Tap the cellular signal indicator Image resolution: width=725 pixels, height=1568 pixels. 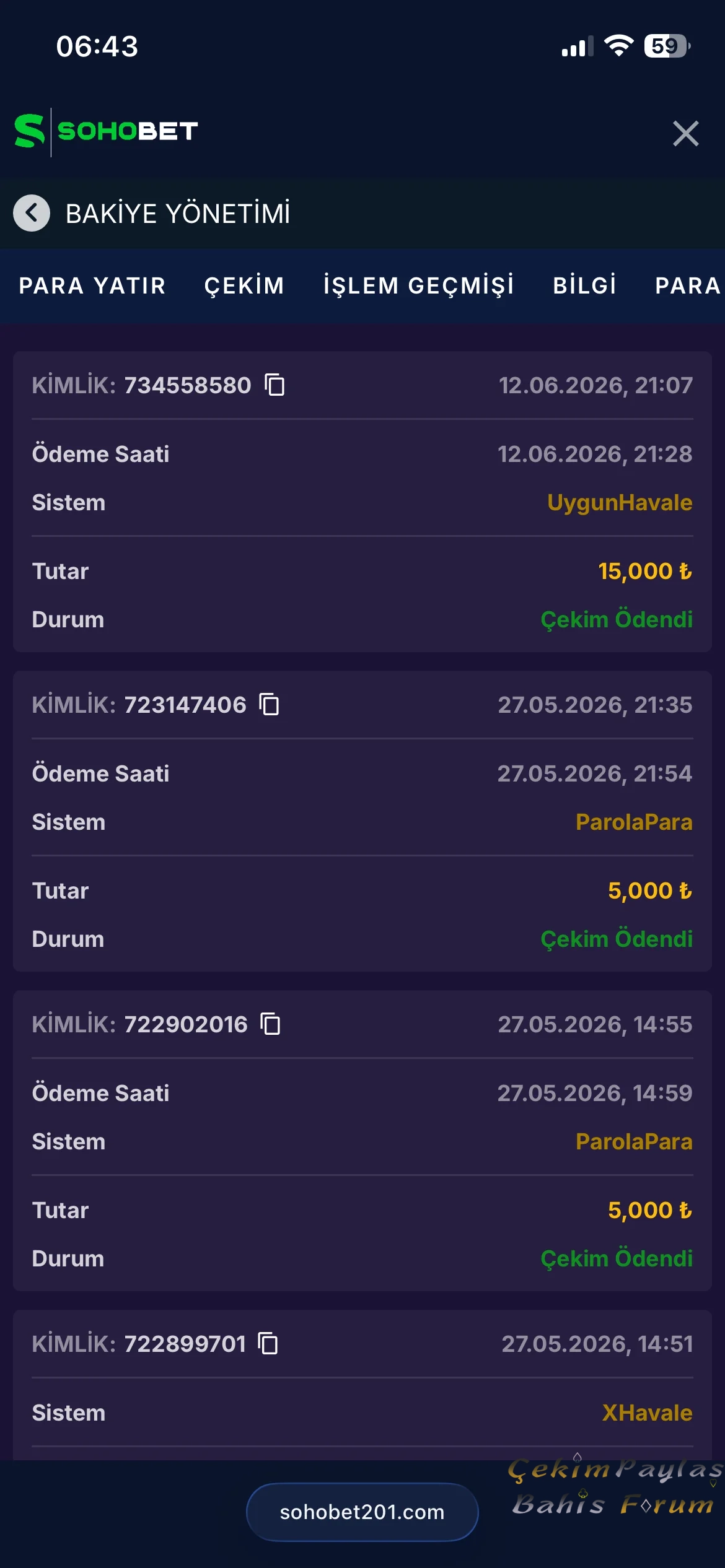(x=577, y=46)
